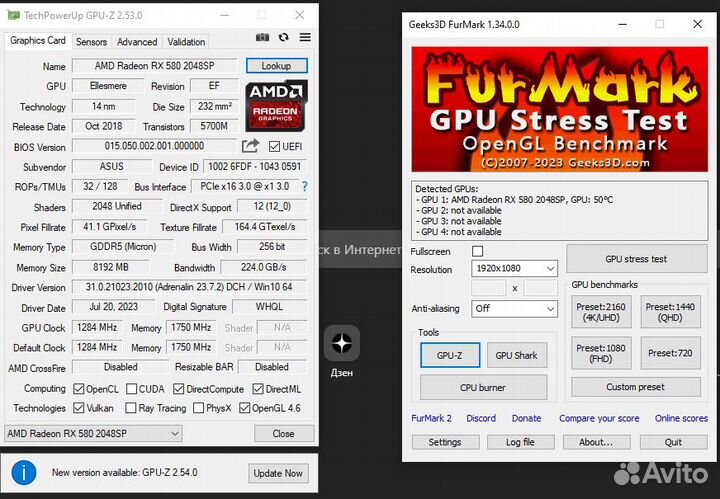Open the Дзен desktop shortcut icon
Viewport: 720px width, 499px height.
click(342, 343)
